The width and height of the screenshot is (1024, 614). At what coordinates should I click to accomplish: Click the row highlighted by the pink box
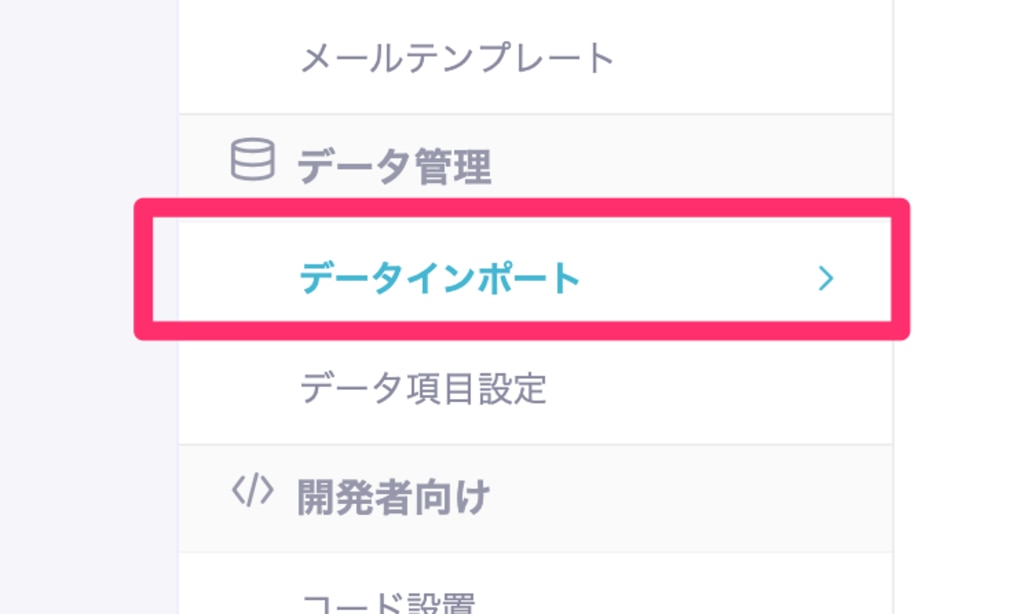[x=535, y=278]
